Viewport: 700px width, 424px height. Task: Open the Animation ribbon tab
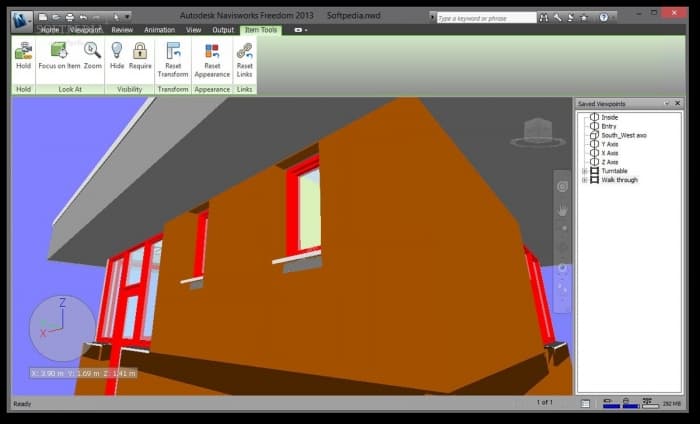(159, 30)
